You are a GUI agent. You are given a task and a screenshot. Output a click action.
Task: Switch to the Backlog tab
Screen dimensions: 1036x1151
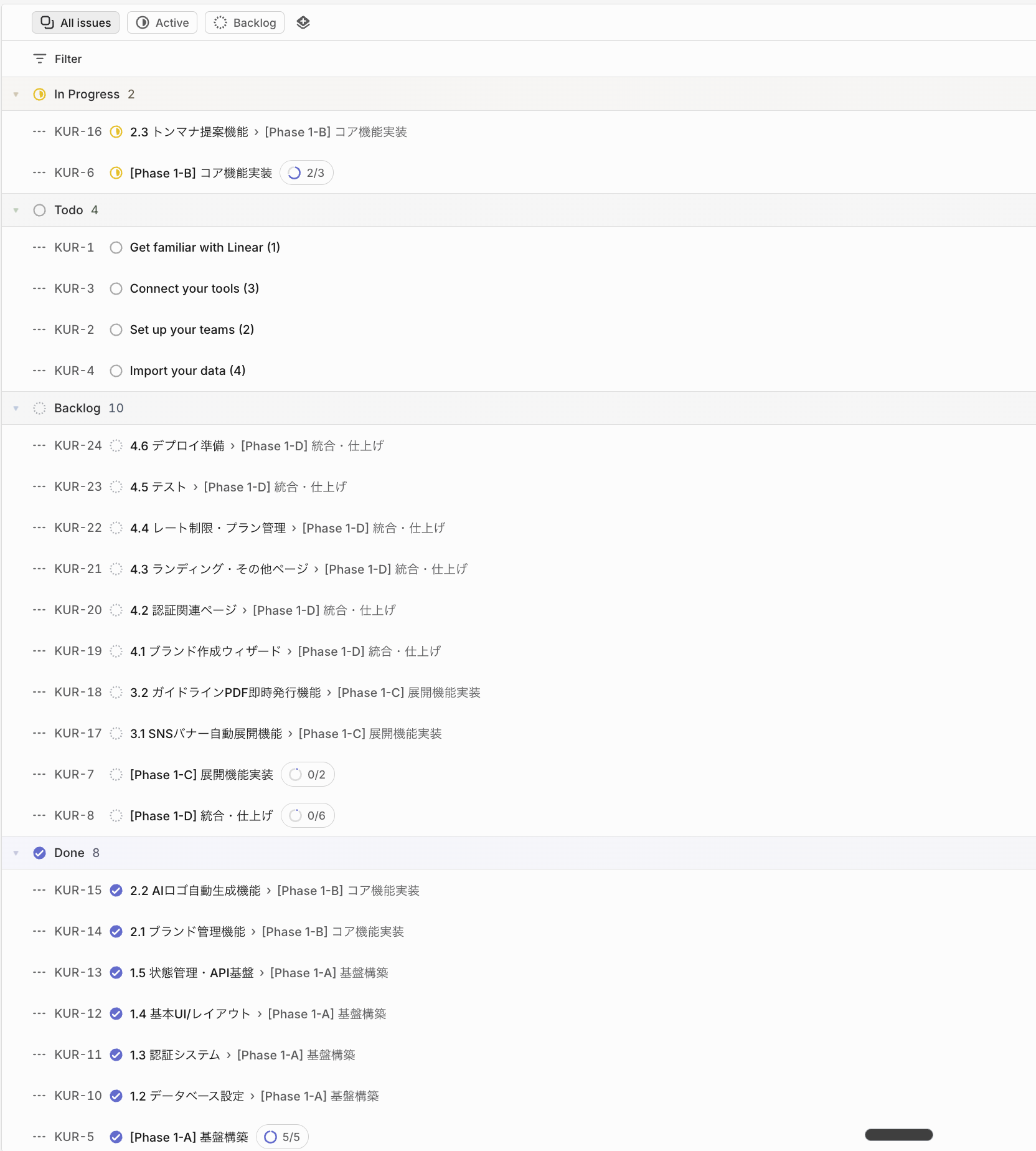(245, 22)
